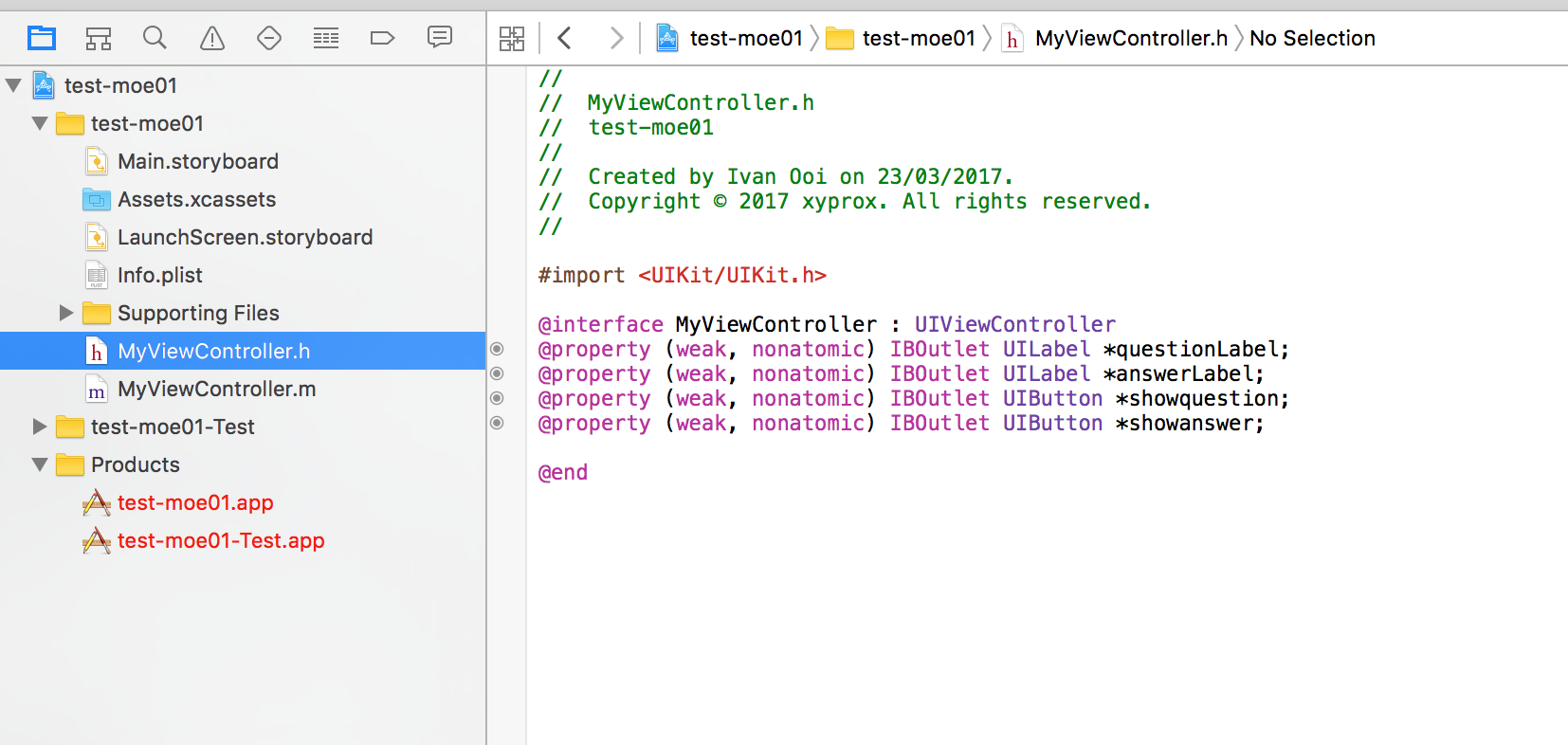
Task: Click the #import <UIKit/UIKit.h> line
Action: pyautogui.click(x=683, y=275)
